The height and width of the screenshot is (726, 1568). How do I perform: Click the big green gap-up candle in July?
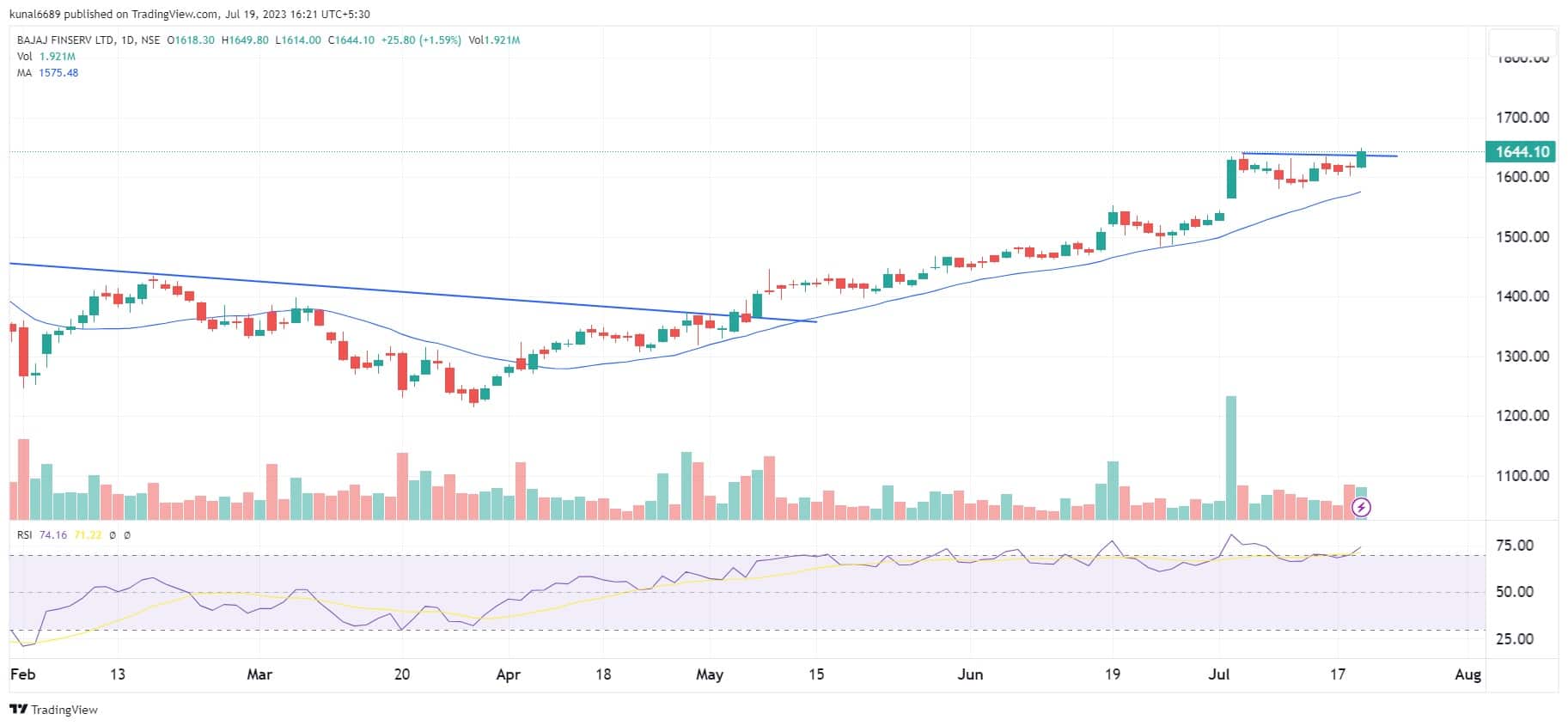click(x=1231, y=179)
